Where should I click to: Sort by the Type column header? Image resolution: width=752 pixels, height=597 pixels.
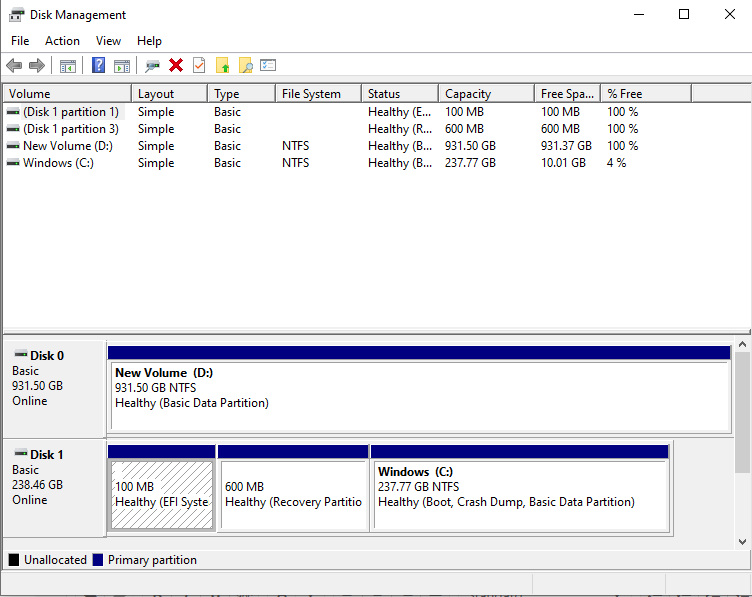(x=242, y=94)
